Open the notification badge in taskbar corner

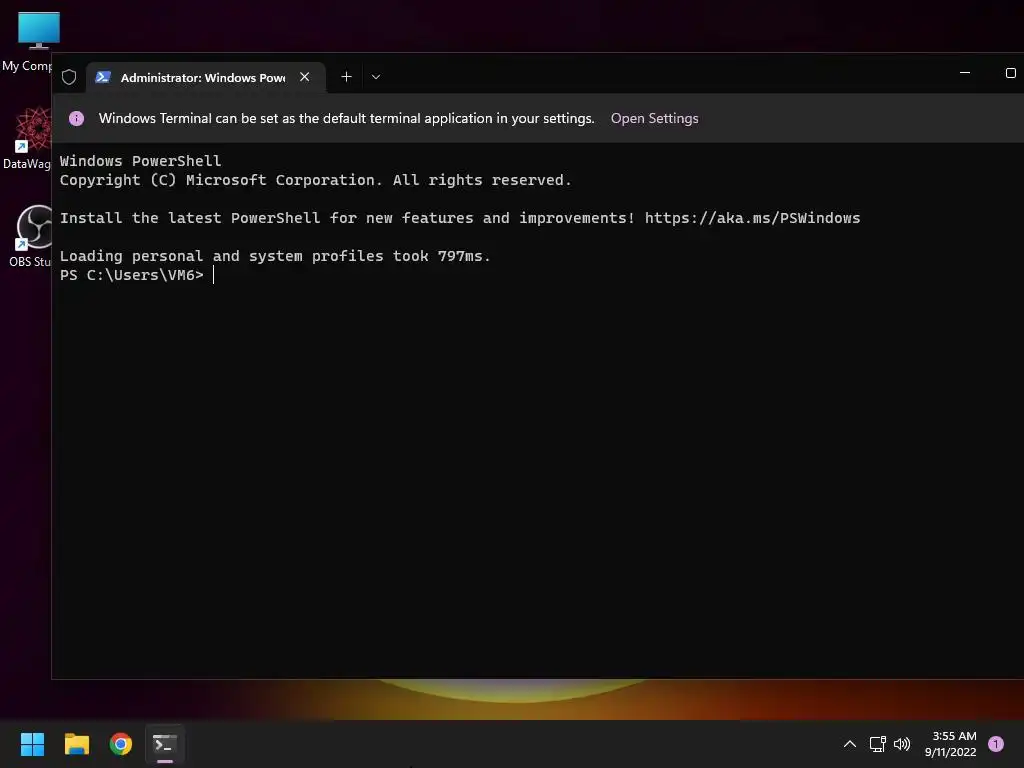(996, 744)
